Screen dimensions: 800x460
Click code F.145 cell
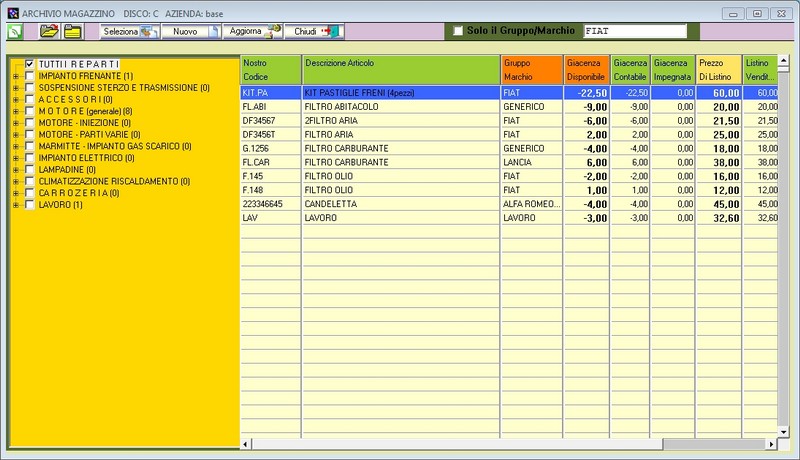(270, 176)
